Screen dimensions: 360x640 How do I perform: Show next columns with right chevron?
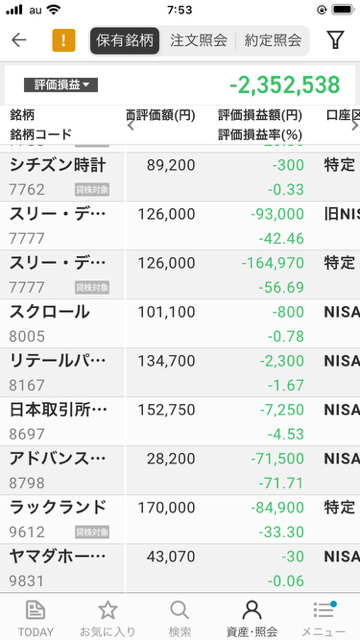click(x=355, y=126)
